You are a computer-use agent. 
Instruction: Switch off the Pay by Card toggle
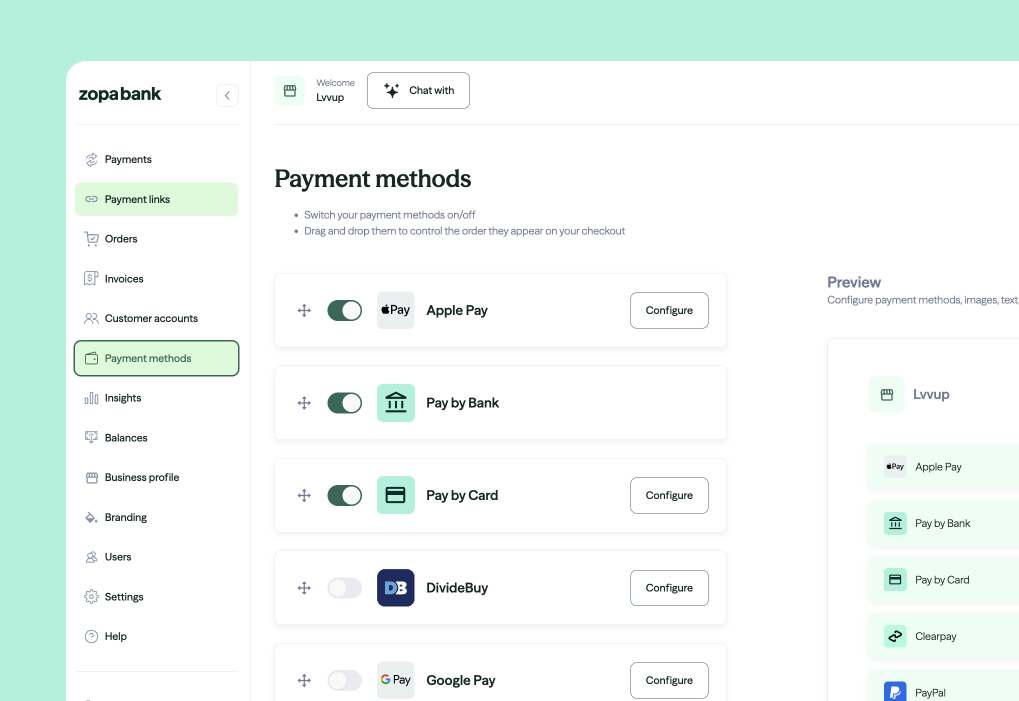tap(344, 496)
